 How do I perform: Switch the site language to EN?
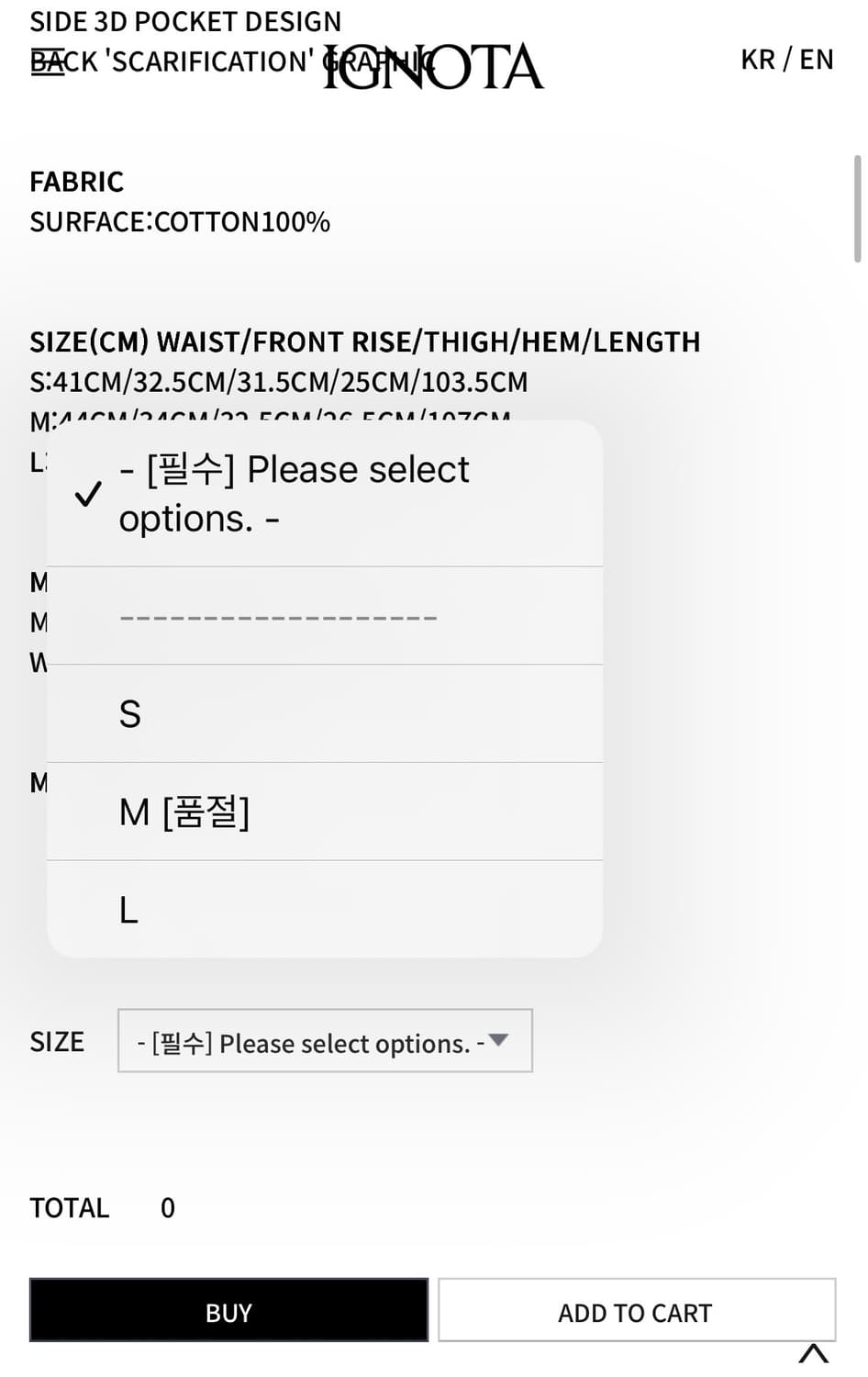[x=817, y=60]
